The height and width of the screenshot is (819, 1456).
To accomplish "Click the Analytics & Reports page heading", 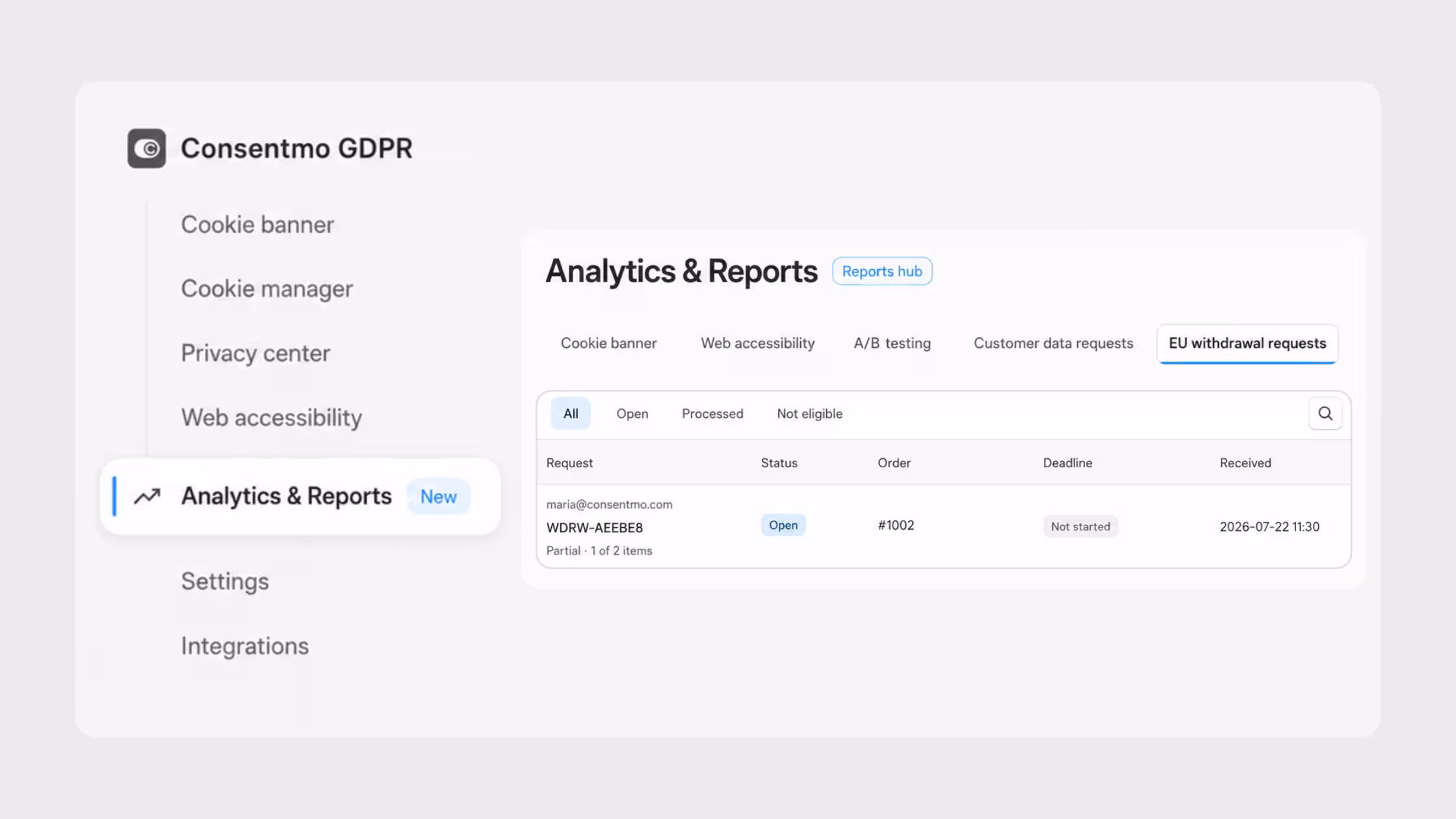I will pyautogui.click(x=681, y=271).
